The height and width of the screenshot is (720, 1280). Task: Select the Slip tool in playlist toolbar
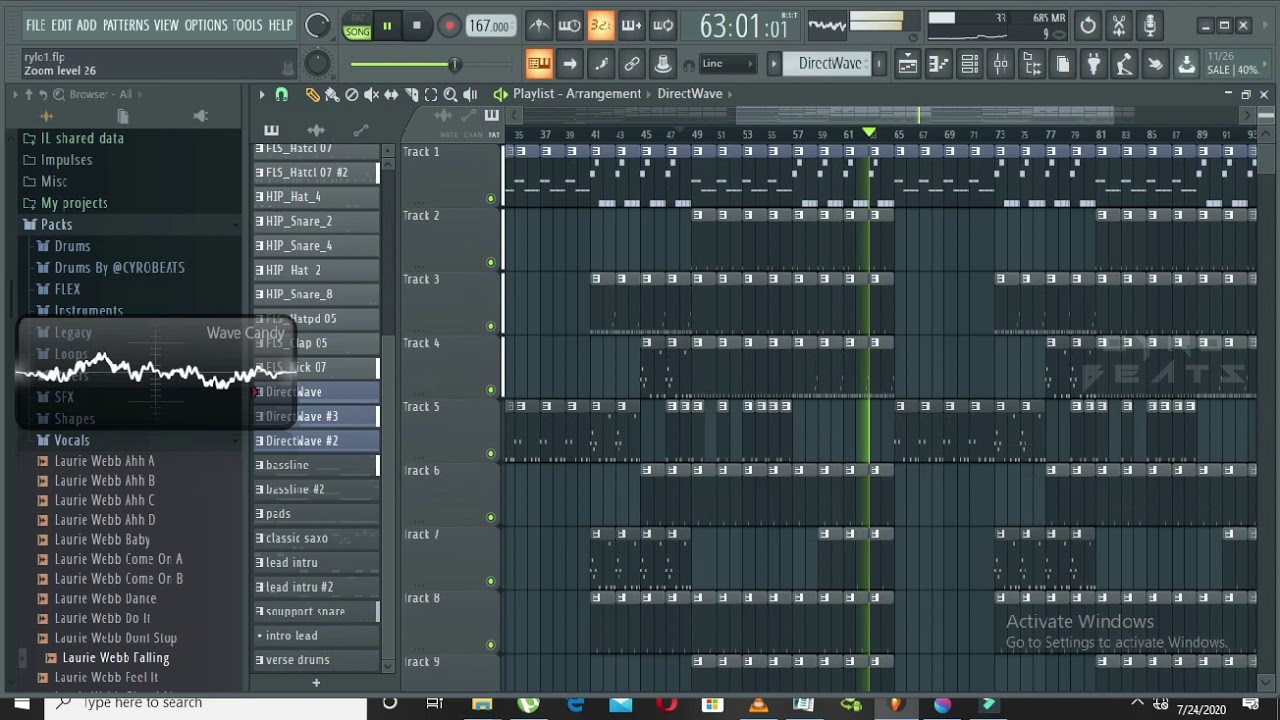[391, 94]
